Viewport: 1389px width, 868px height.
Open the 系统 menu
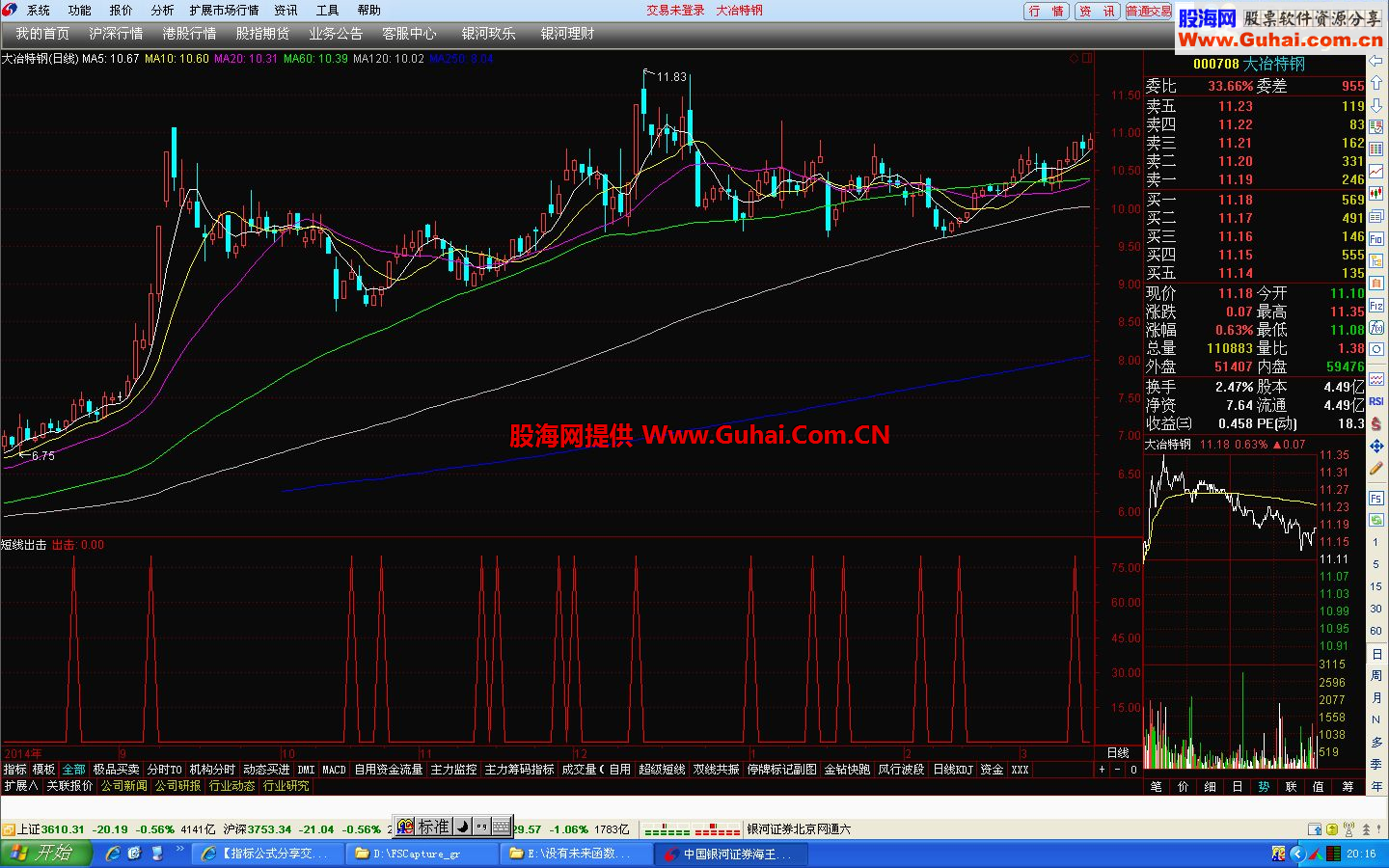39,11
